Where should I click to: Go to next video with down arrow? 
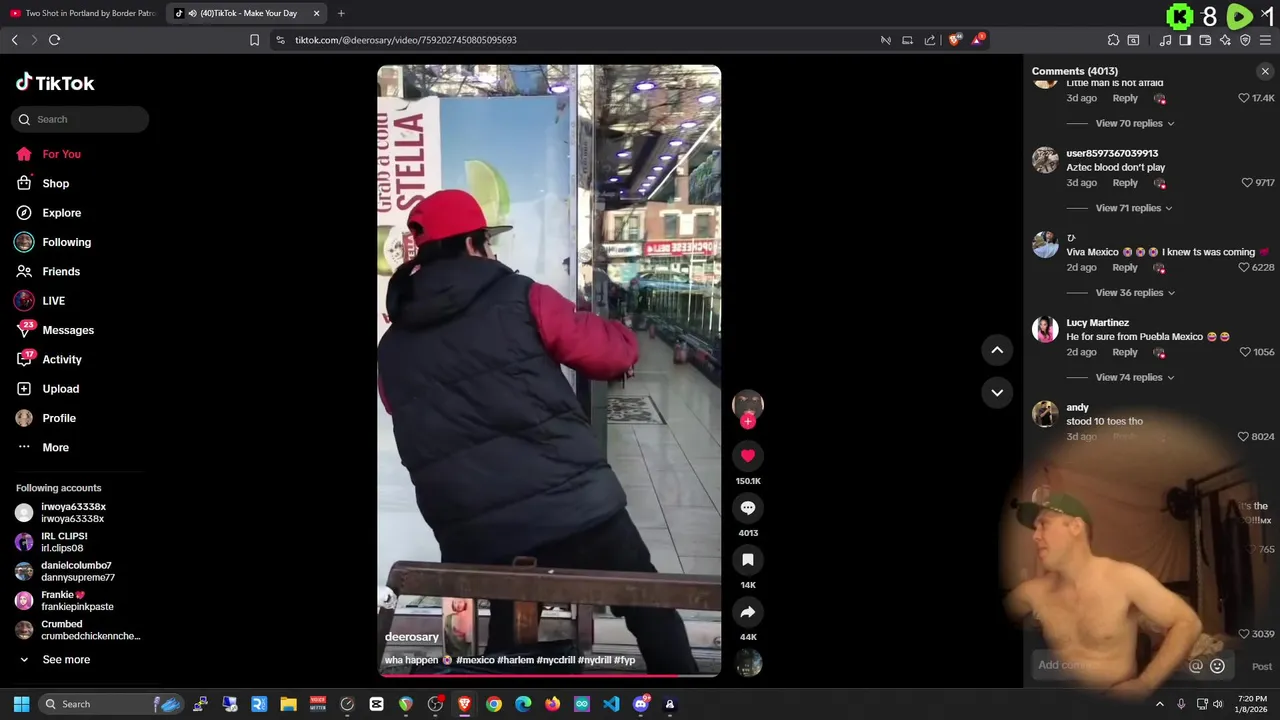pyautogui.click(x=997, y=392)
